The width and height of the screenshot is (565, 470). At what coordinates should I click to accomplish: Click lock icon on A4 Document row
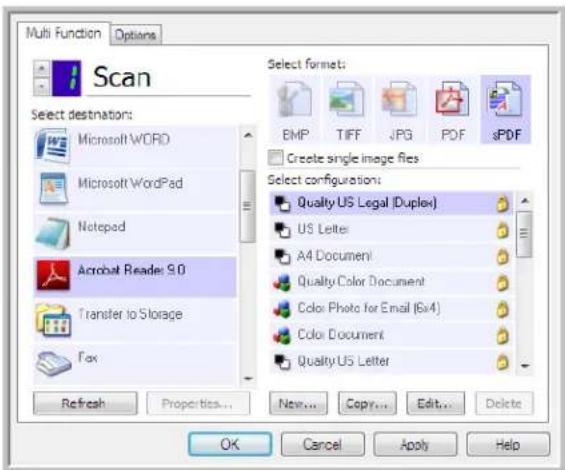(502, 256)
